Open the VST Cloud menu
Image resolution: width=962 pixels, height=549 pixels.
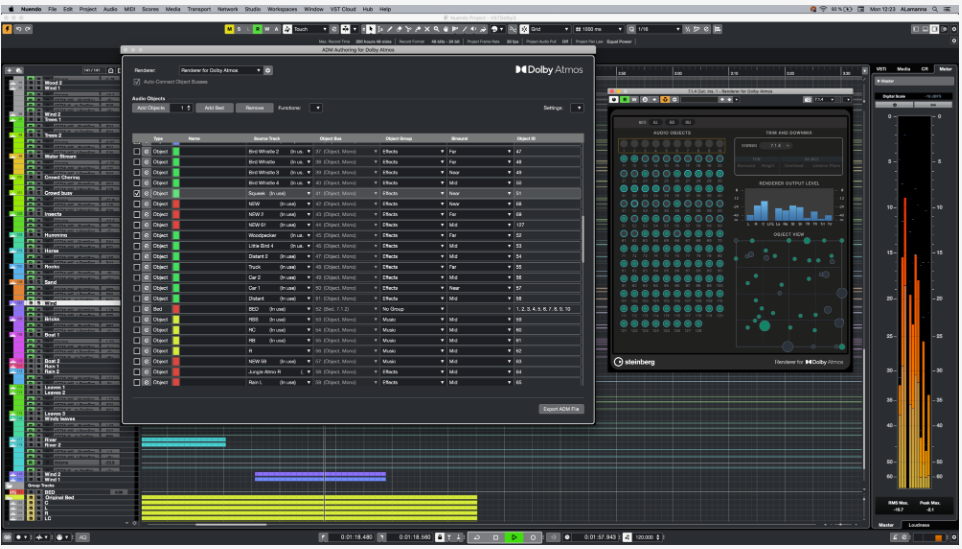[x=344, y=9]
